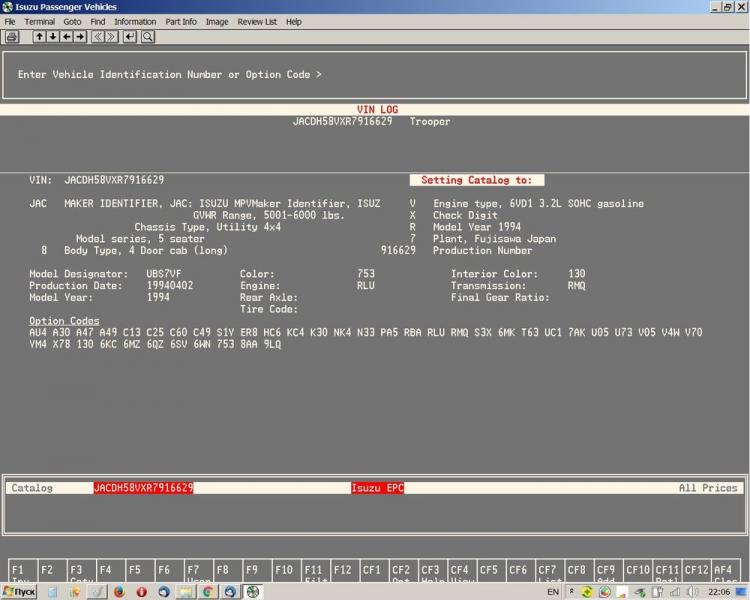Click the F1 function key button
This screenshot has height=600, width=750.
pos(22,570)
